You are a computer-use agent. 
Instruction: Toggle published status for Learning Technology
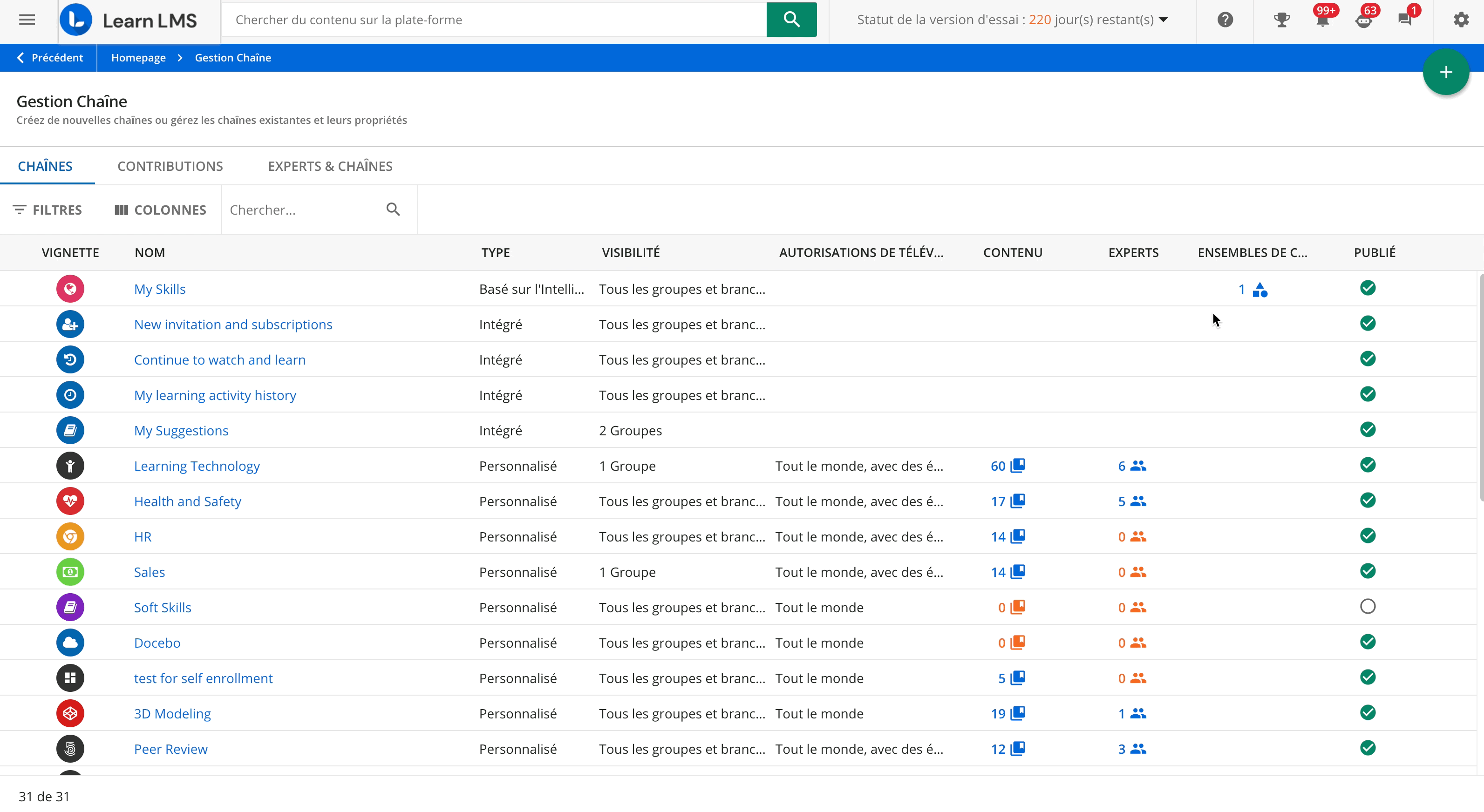[1368, 464]
